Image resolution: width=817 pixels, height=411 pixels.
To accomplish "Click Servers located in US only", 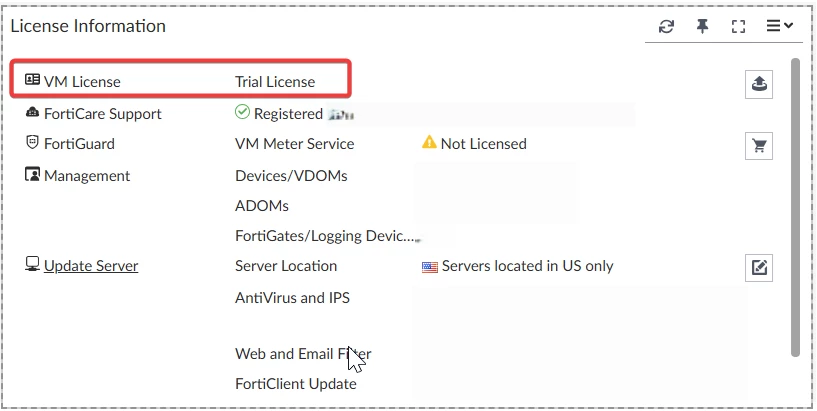I will coord(527,266).
